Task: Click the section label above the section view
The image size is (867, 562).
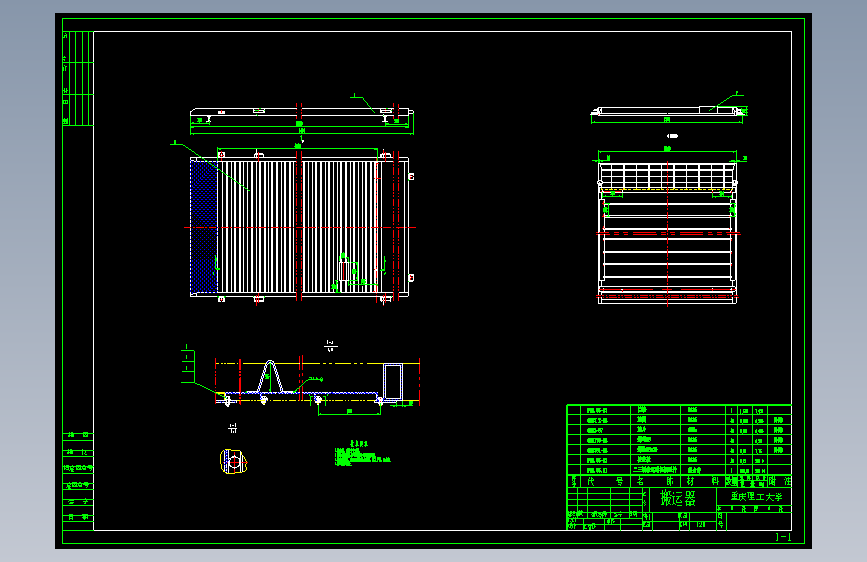Action: [x=331, y=346]
